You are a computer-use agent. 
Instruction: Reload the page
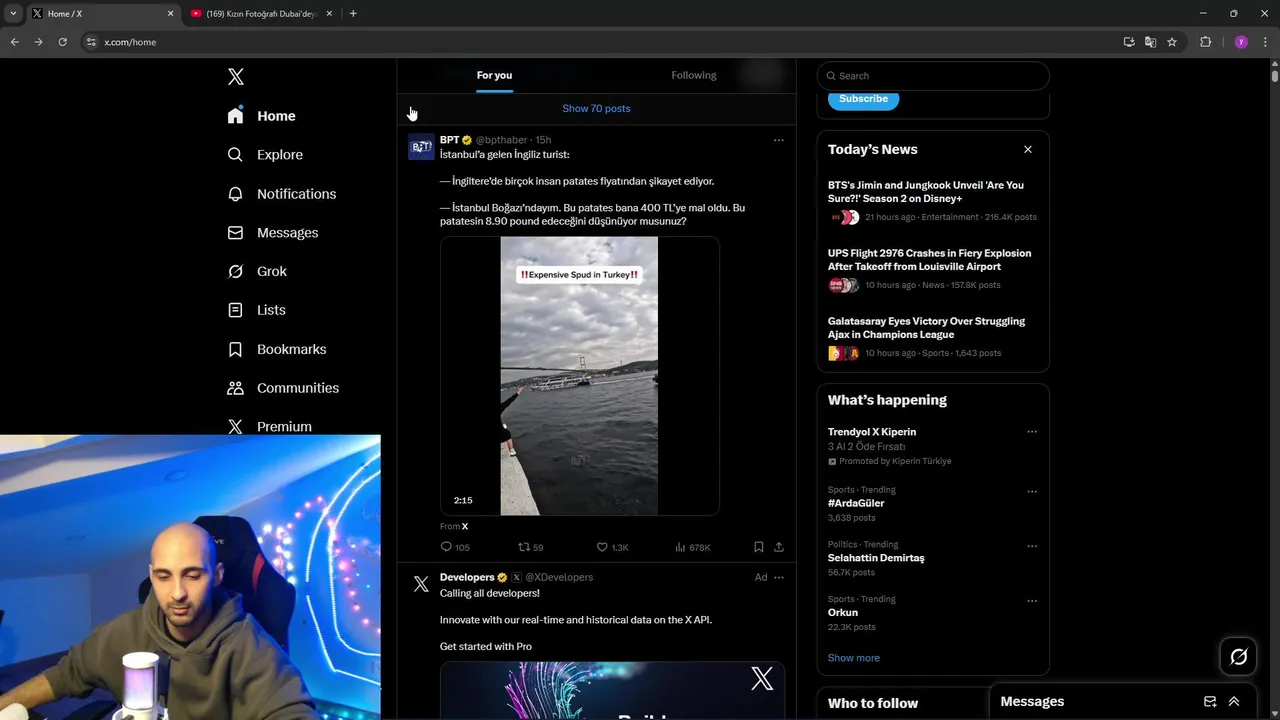pos(62,42)
